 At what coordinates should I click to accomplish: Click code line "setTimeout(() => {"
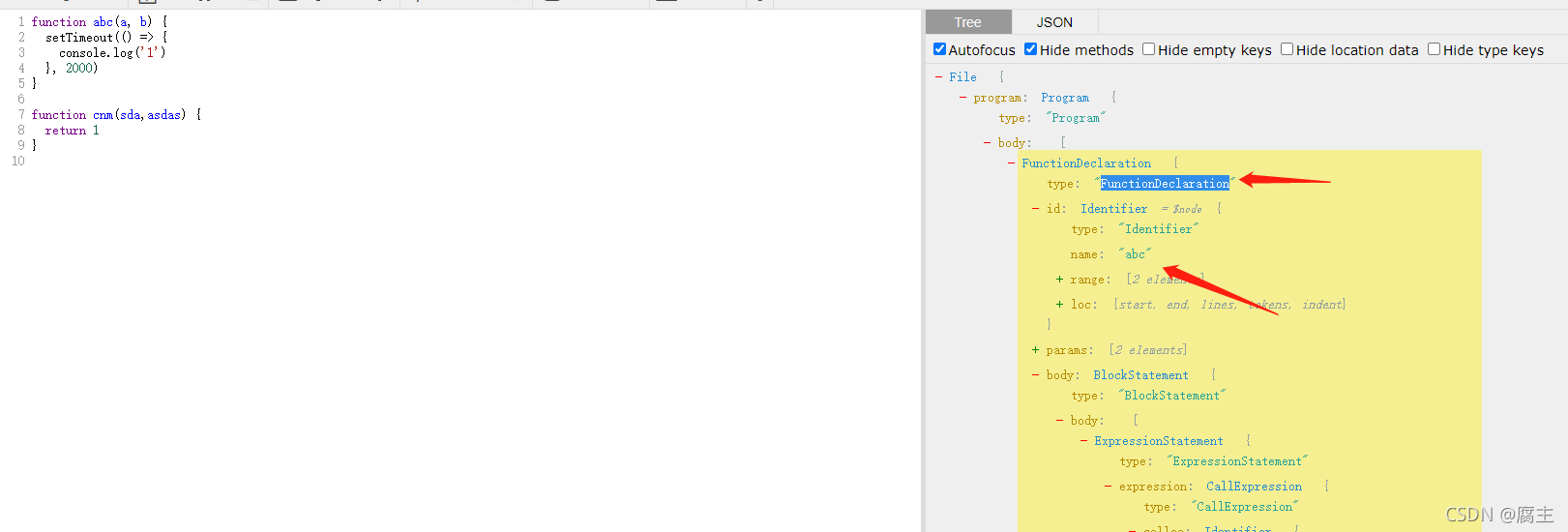(106, 37)
